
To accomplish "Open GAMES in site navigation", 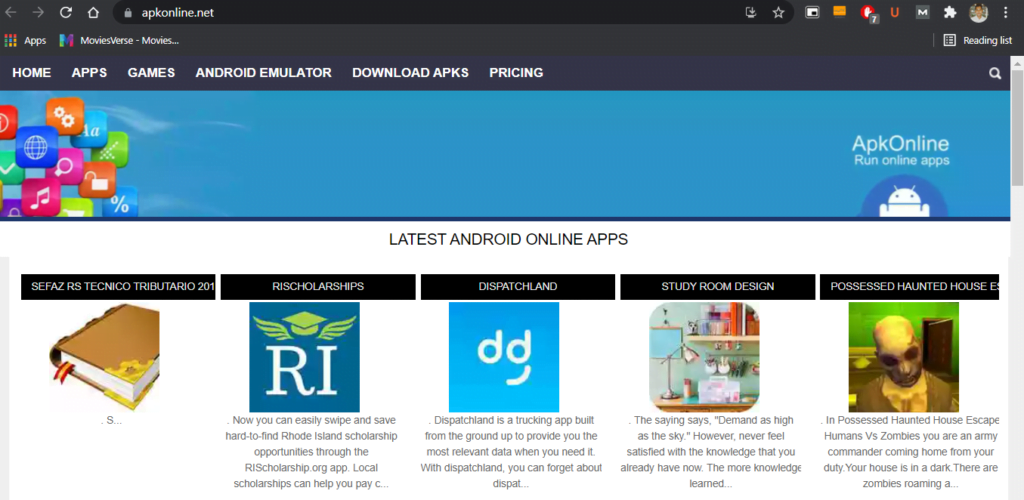I will [x=152, y=73].
